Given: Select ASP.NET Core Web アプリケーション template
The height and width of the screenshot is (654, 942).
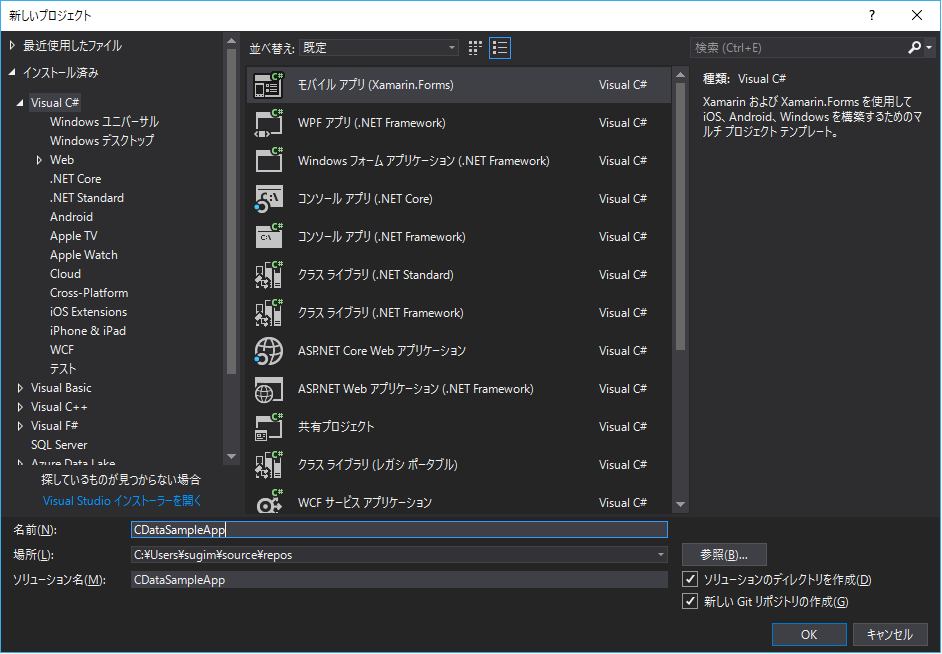Looking at the screenshot, I should [459, 351].
